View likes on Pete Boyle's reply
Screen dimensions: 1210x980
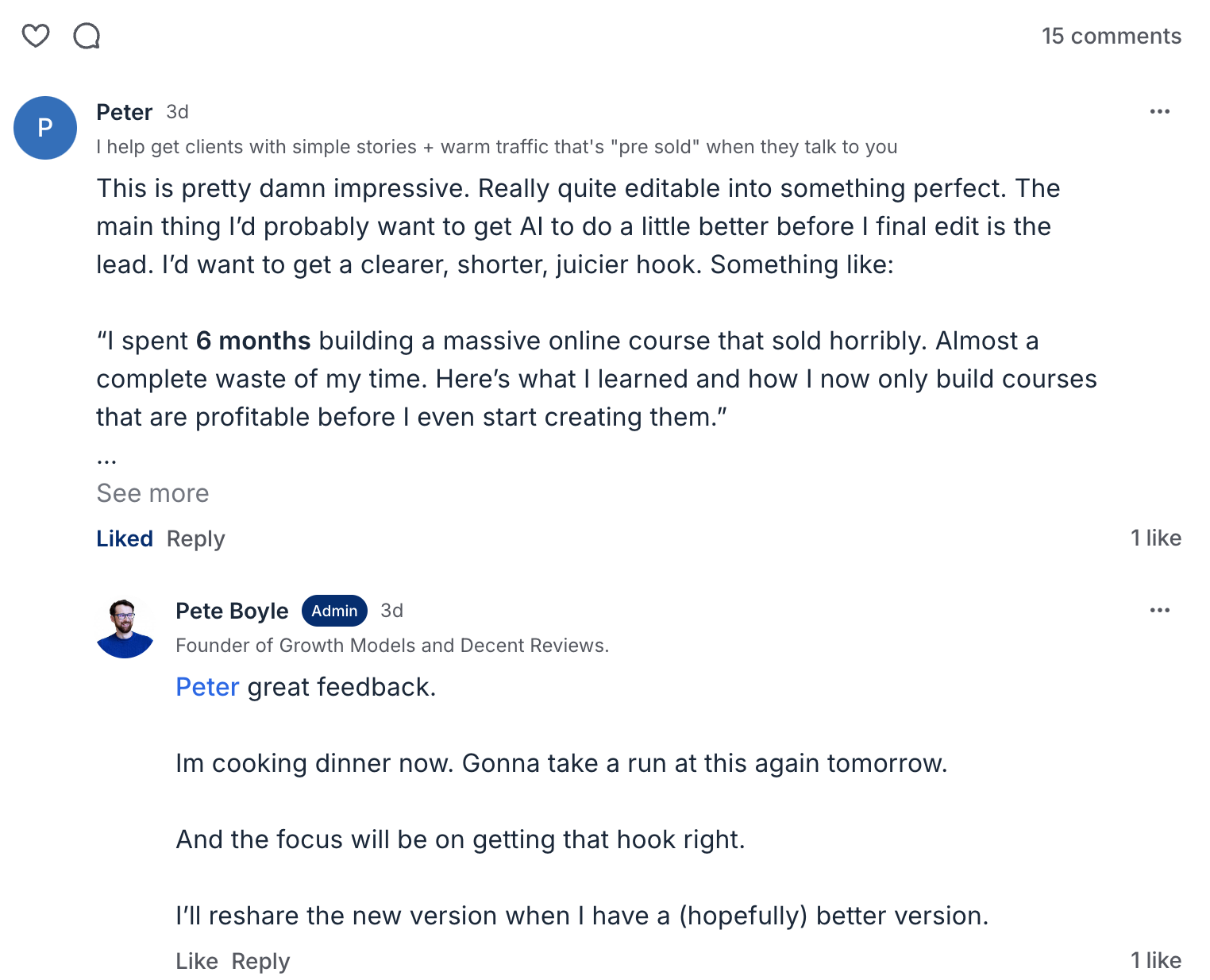(1155, 960)
